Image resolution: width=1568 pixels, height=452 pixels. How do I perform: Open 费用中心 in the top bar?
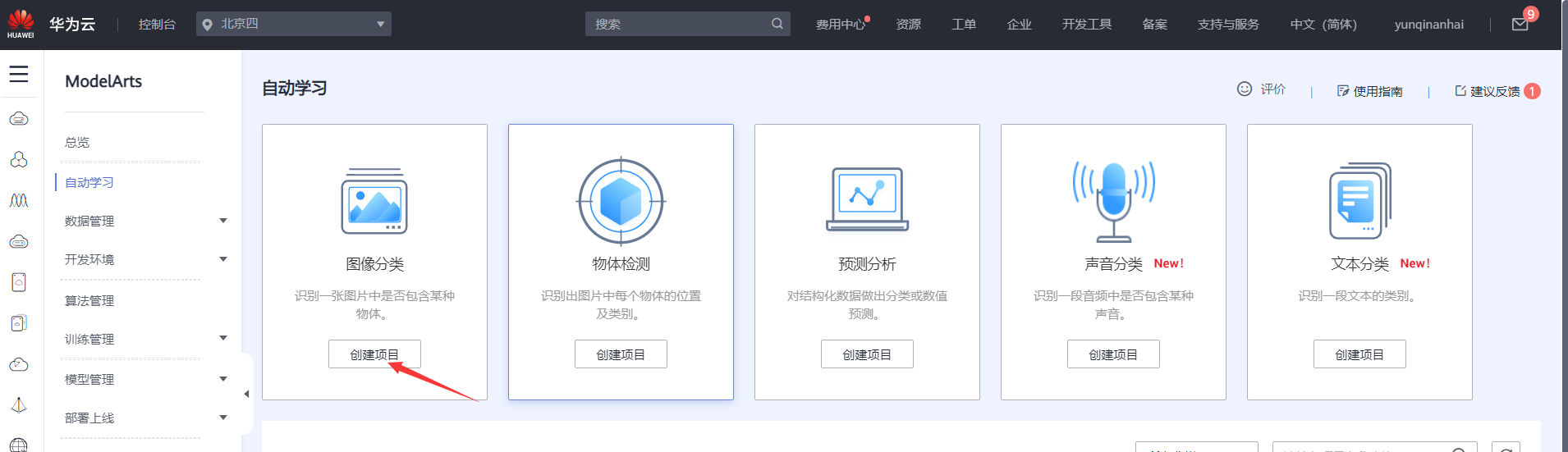841,25
